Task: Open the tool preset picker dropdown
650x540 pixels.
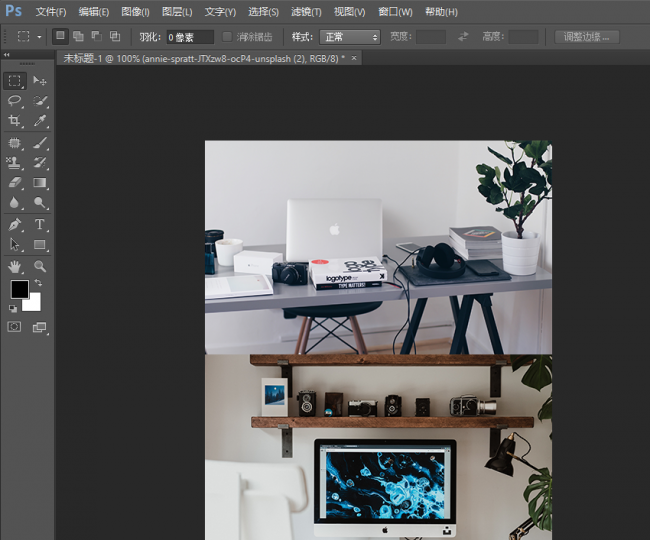Action: (39, 37)
